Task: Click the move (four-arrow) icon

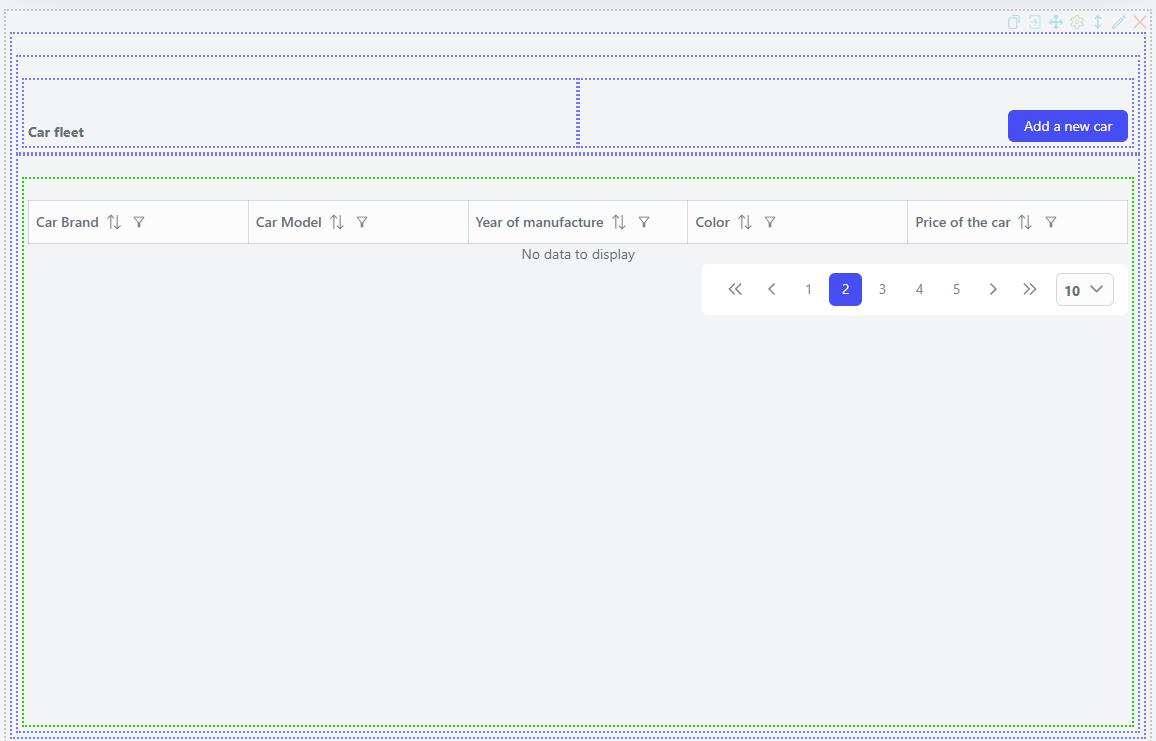Action: 1056,22
